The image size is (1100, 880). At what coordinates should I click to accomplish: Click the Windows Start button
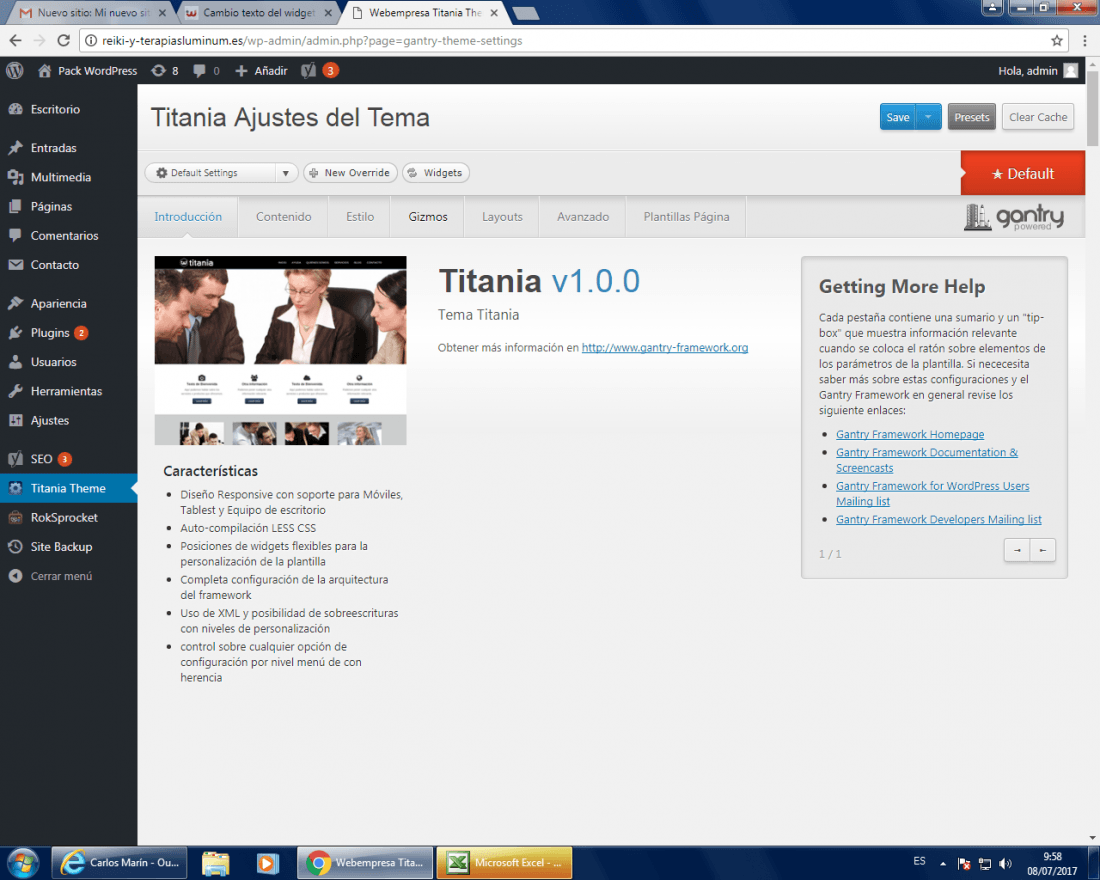tap(22, 862)
